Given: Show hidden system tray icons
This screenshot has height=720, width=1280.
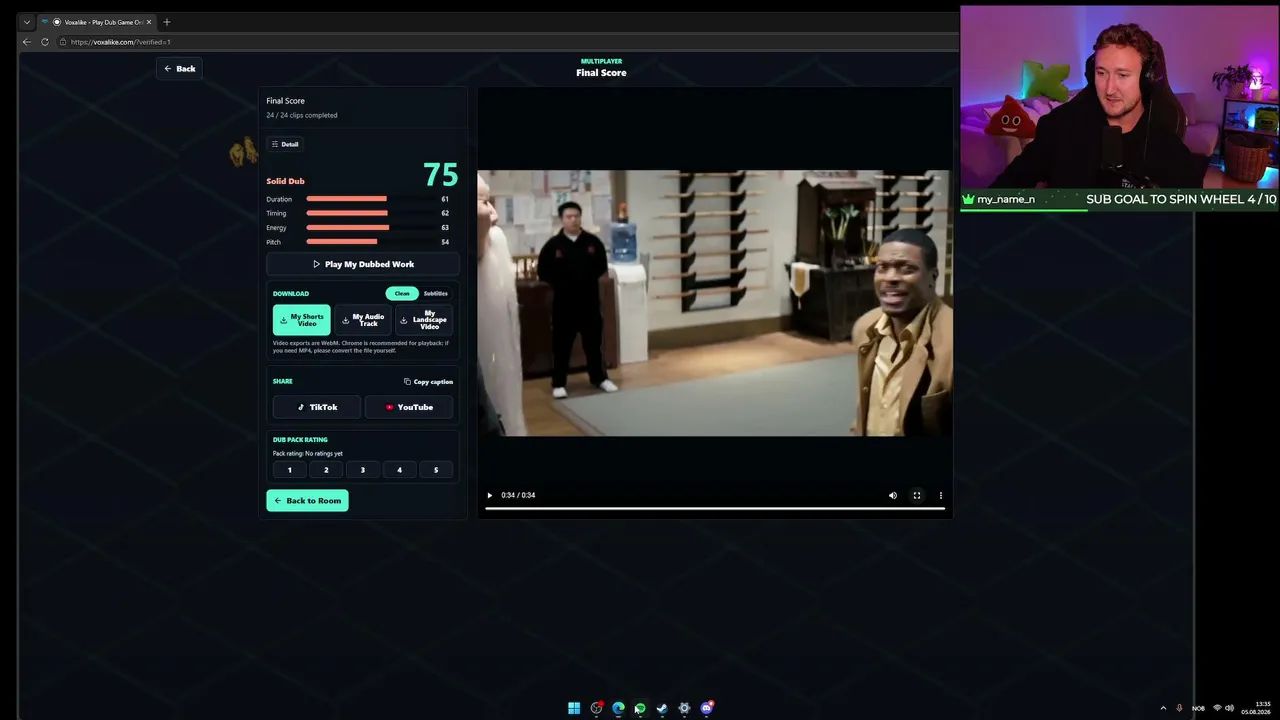Looking at the screenshot, I should tap(1163, 708).
